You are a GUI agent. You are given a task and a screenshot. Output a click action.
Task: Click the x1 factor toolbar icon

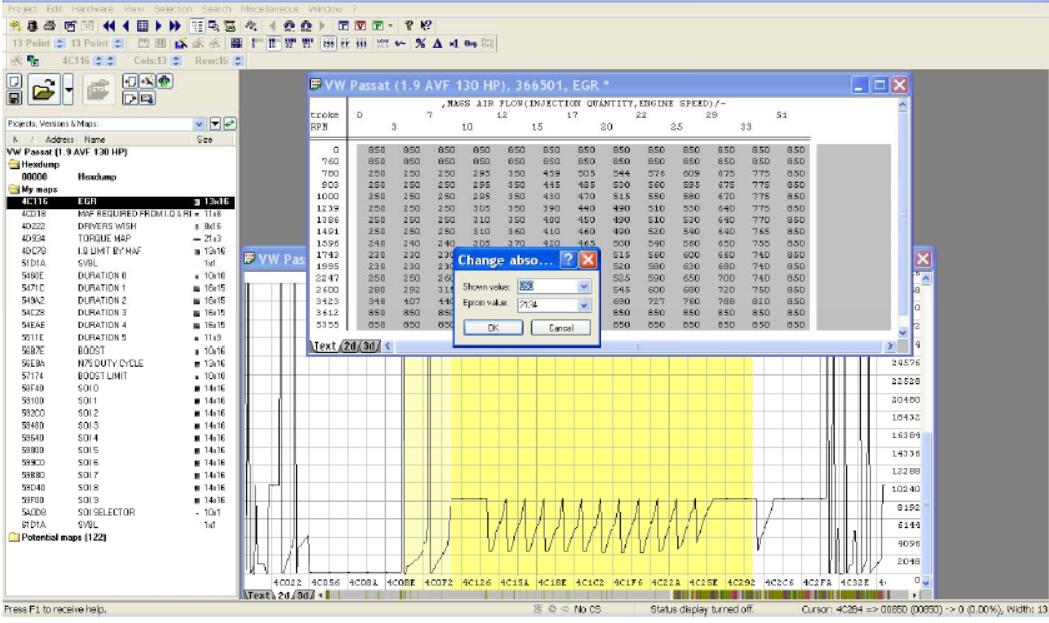454,43
